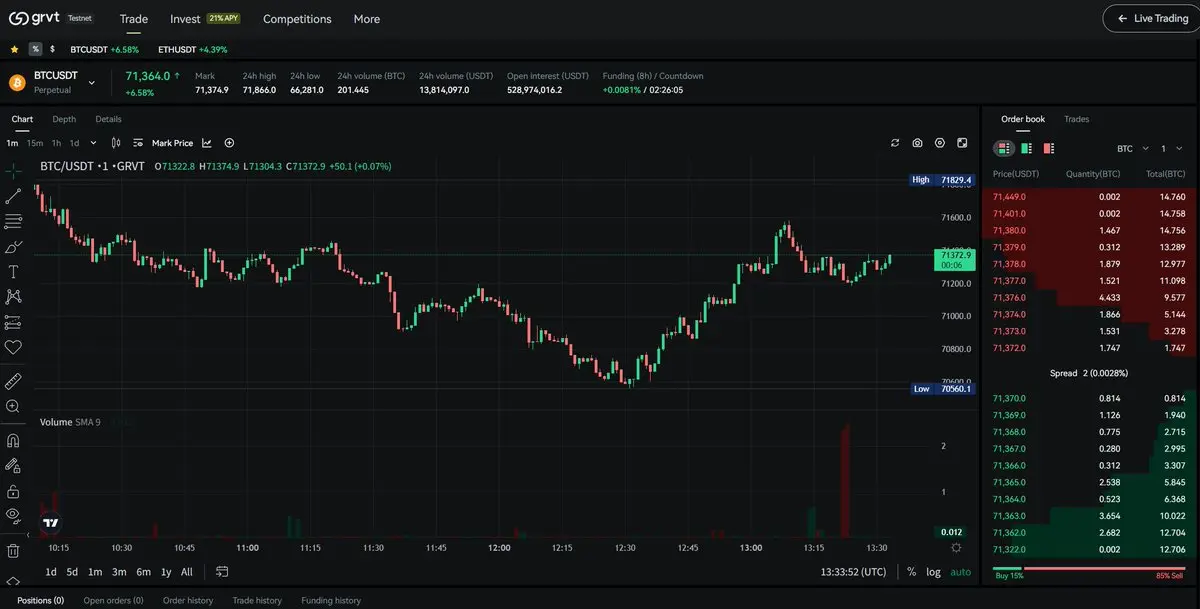Click the trash remove drawings icon
This screenshot has height=609, width=1200.
click(x=13, y=550)
